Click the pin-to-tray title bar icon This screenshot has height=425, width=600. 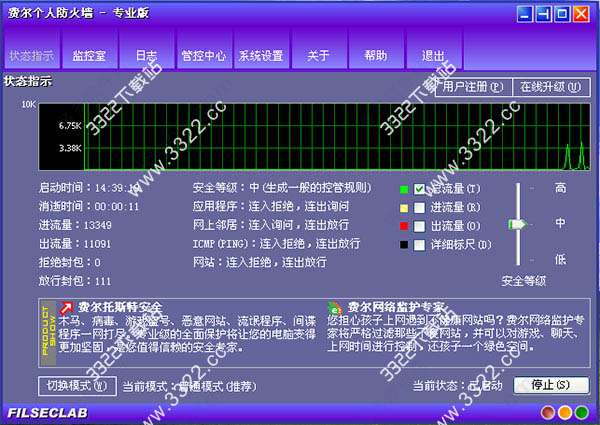543,15
